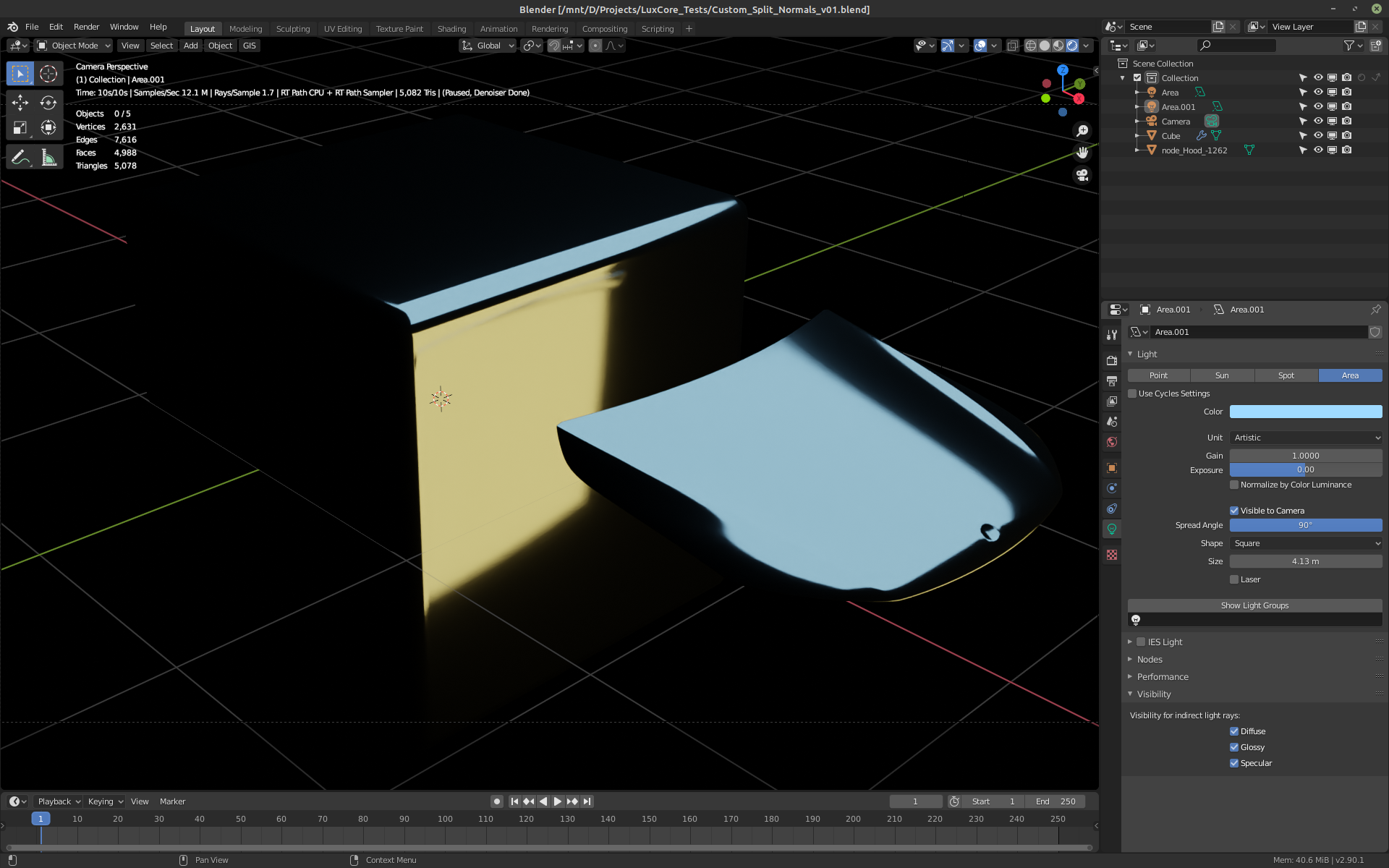Click Show Light Groups button

[1254, 605]
